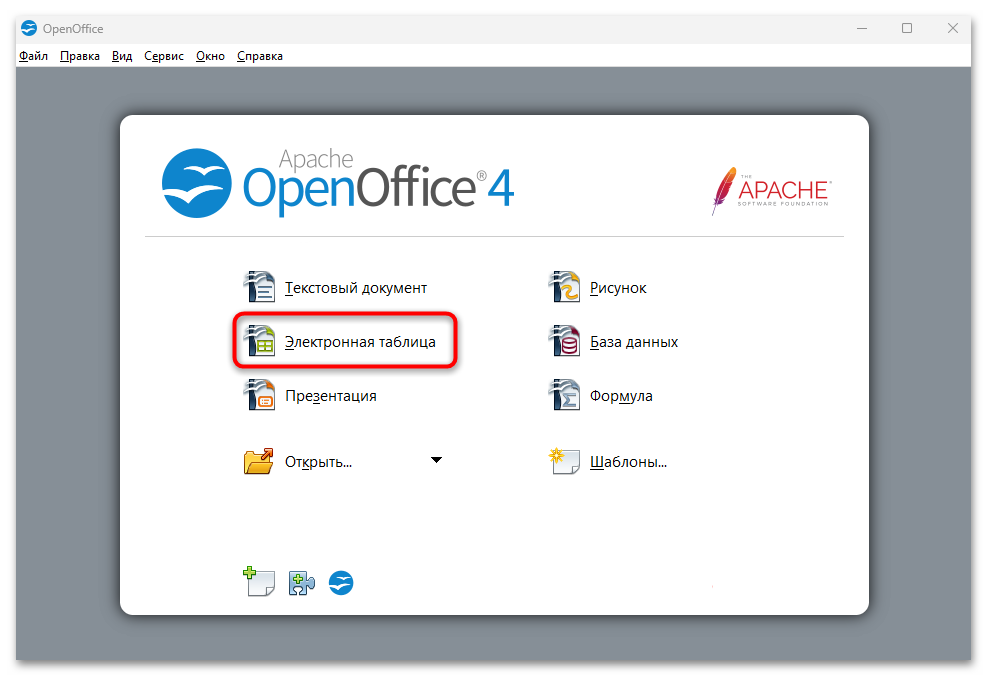Click the OpenOffice info gull icon at bottom

point(341,583)
